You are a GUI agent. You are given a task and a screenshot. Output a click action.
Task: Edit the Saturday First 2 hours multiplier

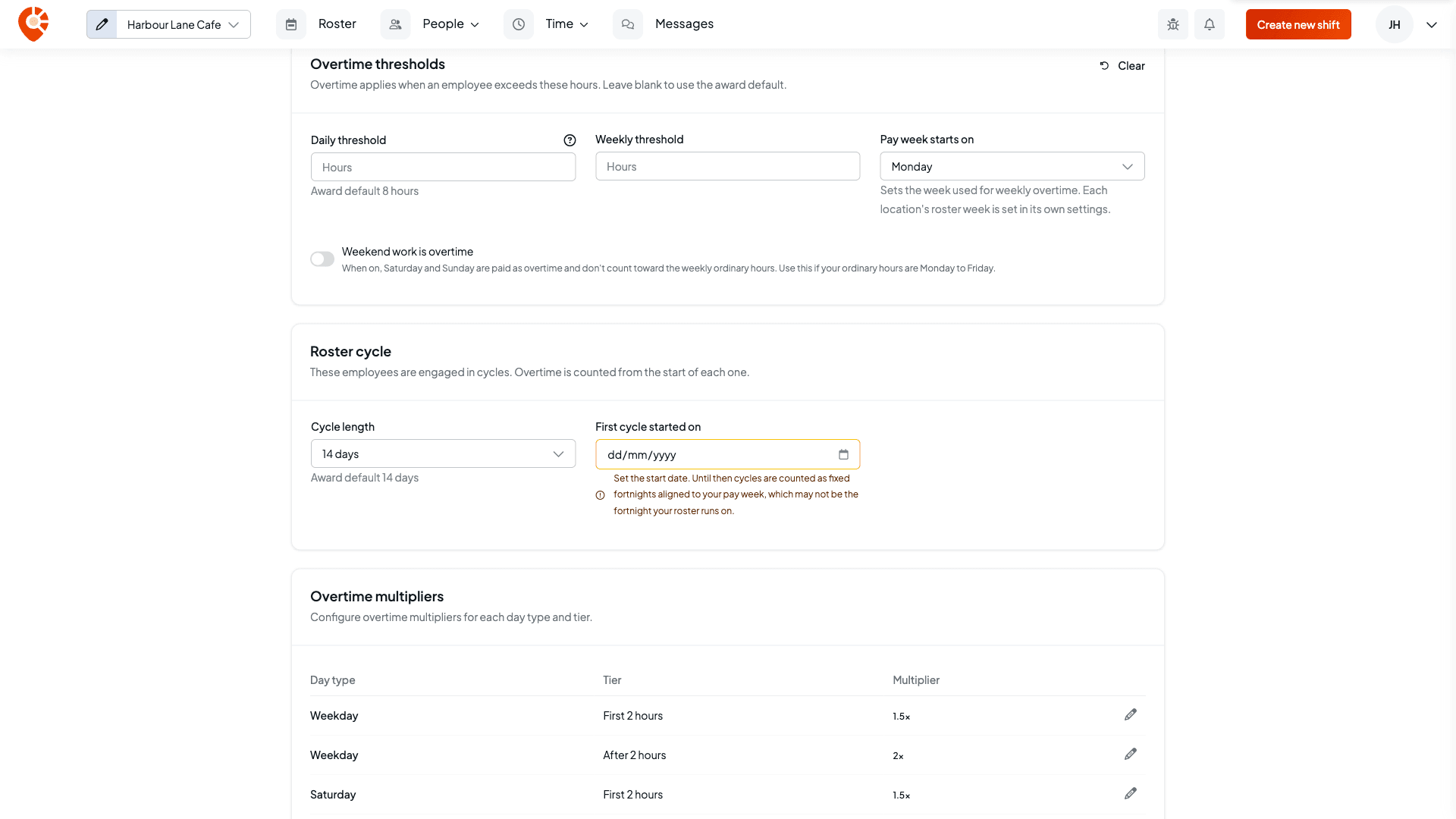1131,794
